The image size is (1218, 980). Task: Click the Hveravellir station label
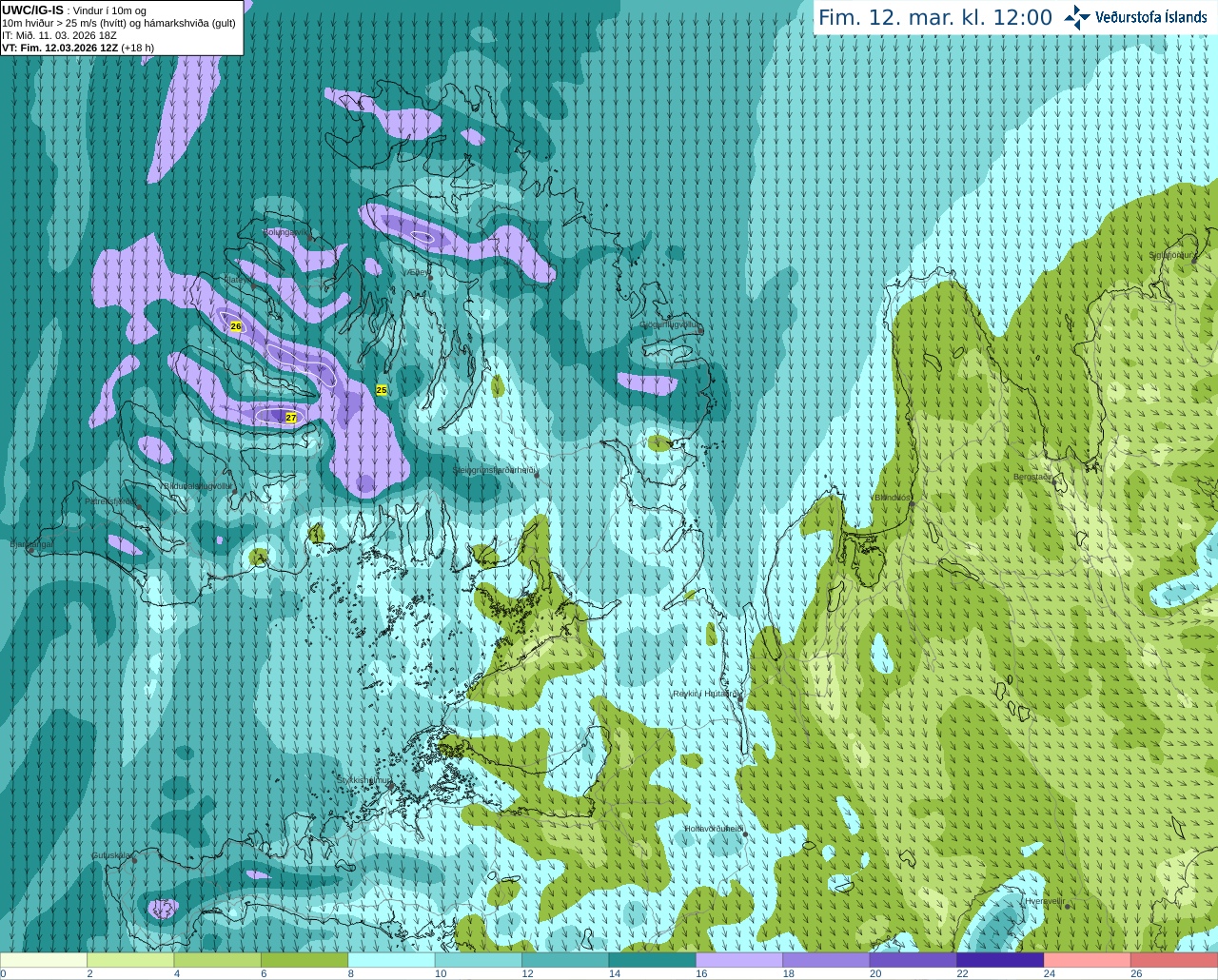click(x=1045, y=900)
